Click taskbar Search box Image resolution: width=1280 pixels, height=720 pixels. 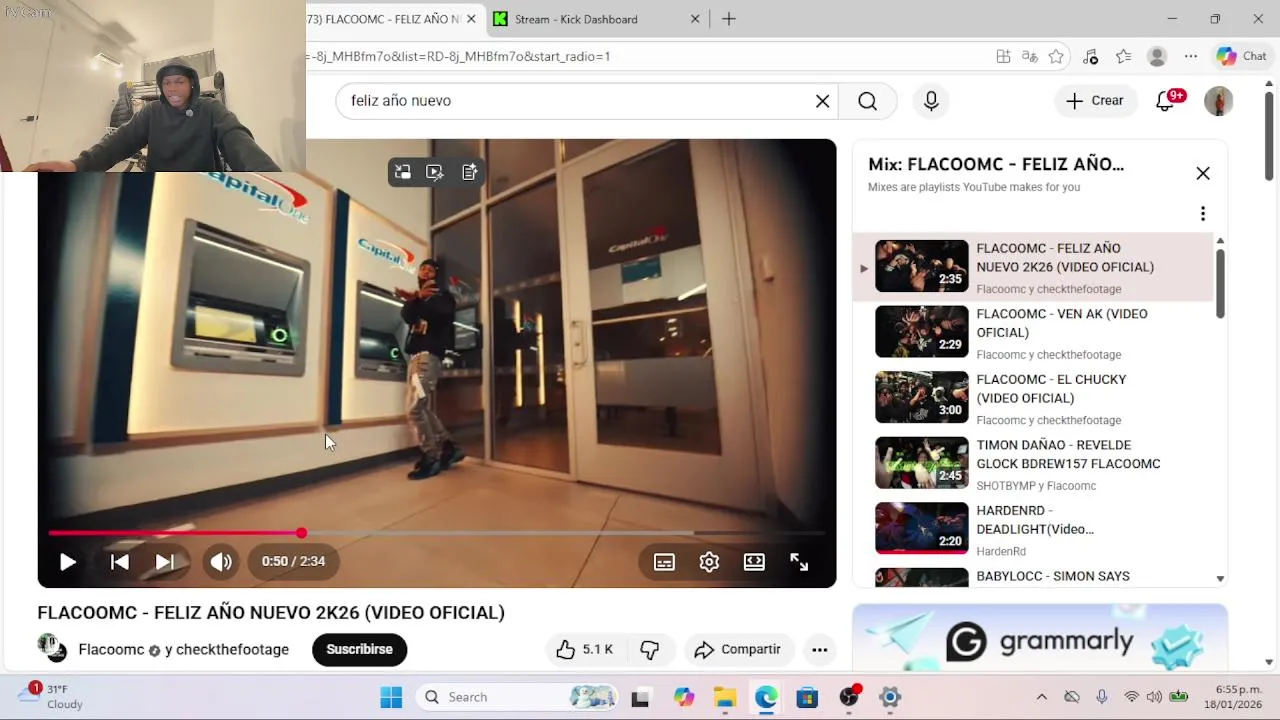click(516, 697)
